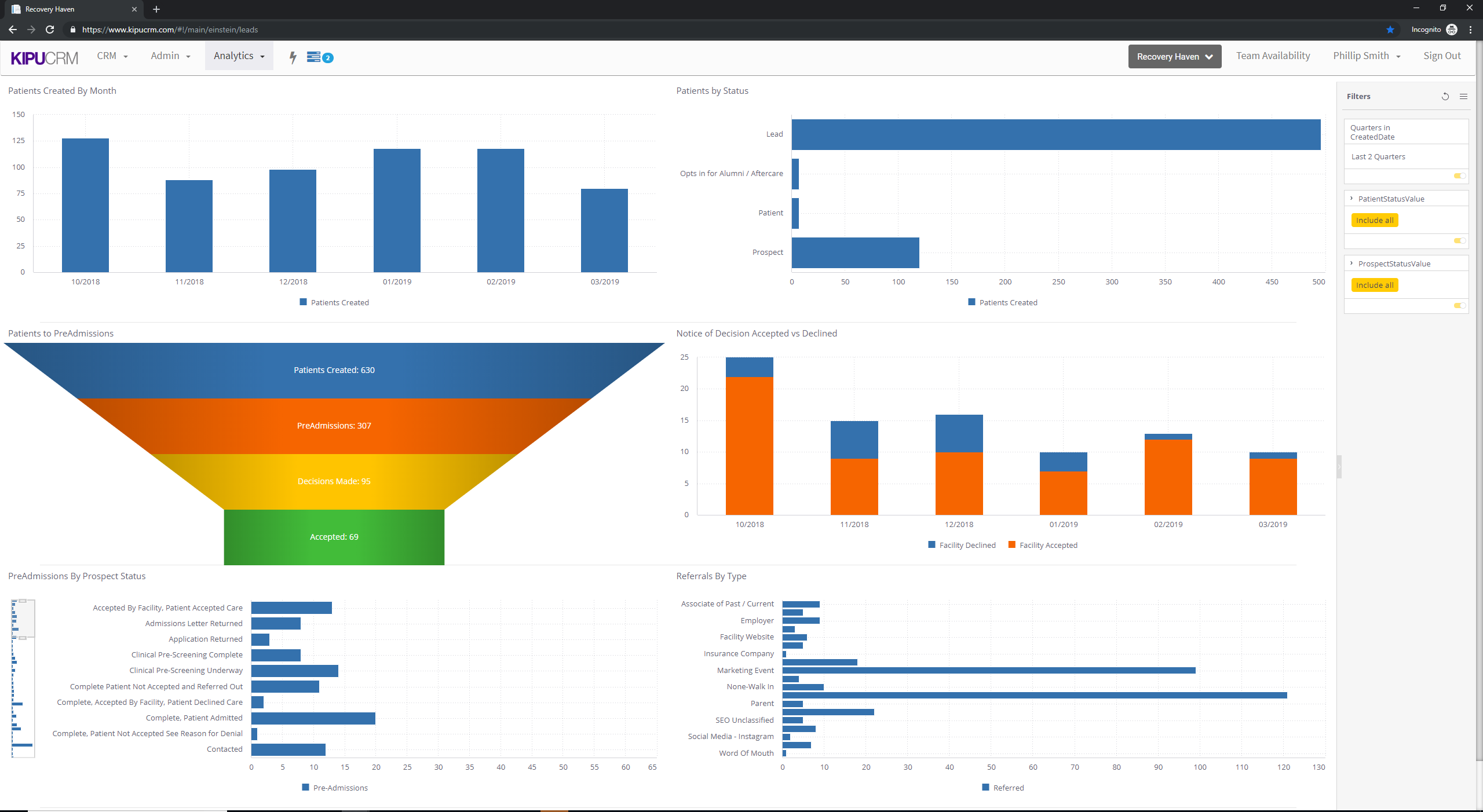Click the Accepted: 69 funnel segment
Screen dimensions: 1483x812
pyautogui.click(x=334, y=537)
